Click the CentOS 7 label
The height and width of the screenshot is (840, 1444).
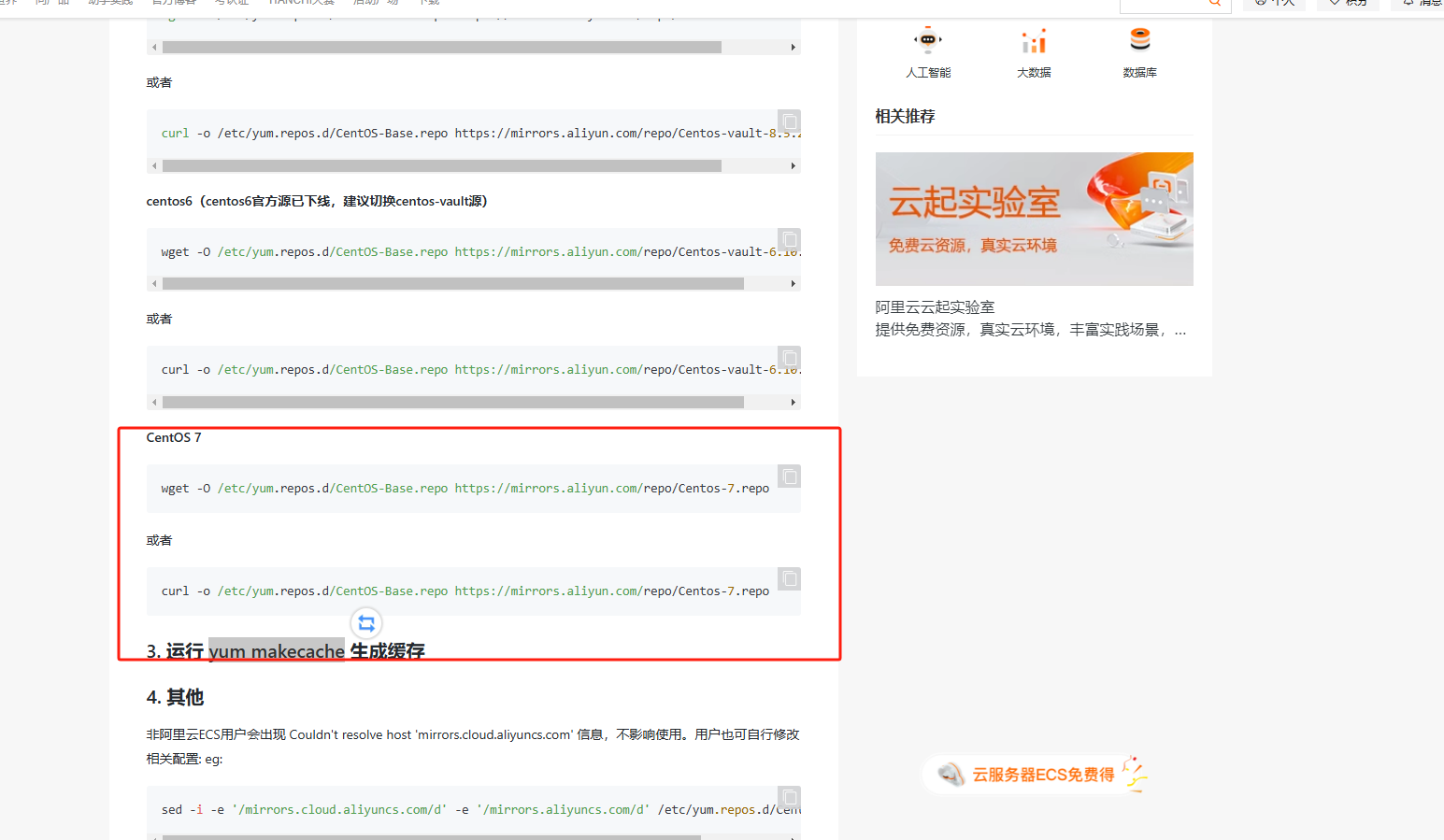click(x=174, y=437)
